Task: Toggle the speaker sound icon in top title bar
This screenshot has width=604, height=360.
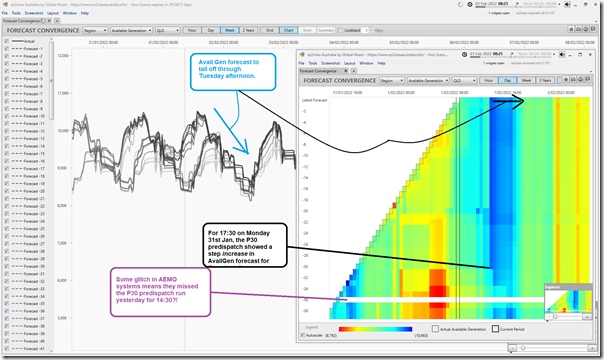Action: [567, 5]
